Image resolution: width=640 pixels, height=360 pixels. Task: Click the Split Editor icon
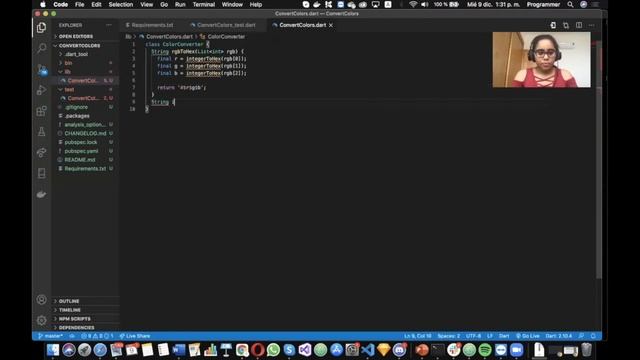[x=579, y=25]
